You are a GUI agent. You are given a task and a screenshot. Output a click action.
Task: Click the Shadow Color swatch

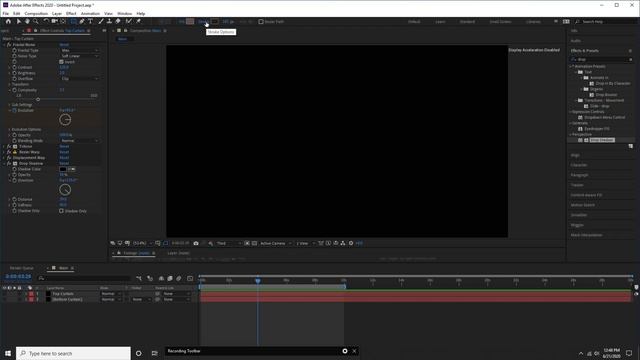click(x=63, y=169)
